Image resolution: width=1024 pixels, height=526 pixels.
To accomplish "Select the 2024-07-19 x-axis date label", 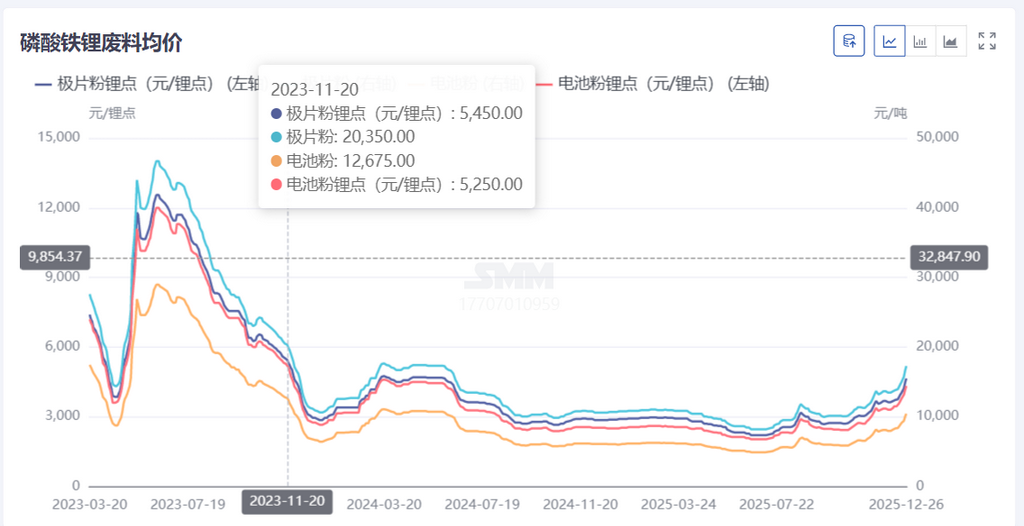I will click(481, 503).
